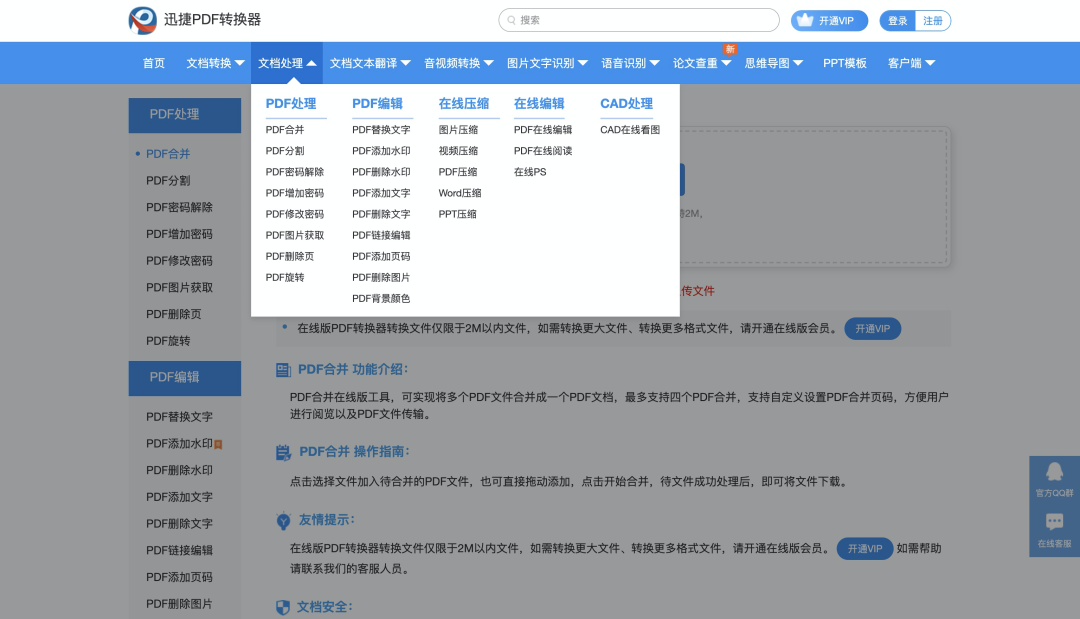1080x619 pixels.
Task: Open PDF删除图片 in the left sidebar
Action: 179,604
